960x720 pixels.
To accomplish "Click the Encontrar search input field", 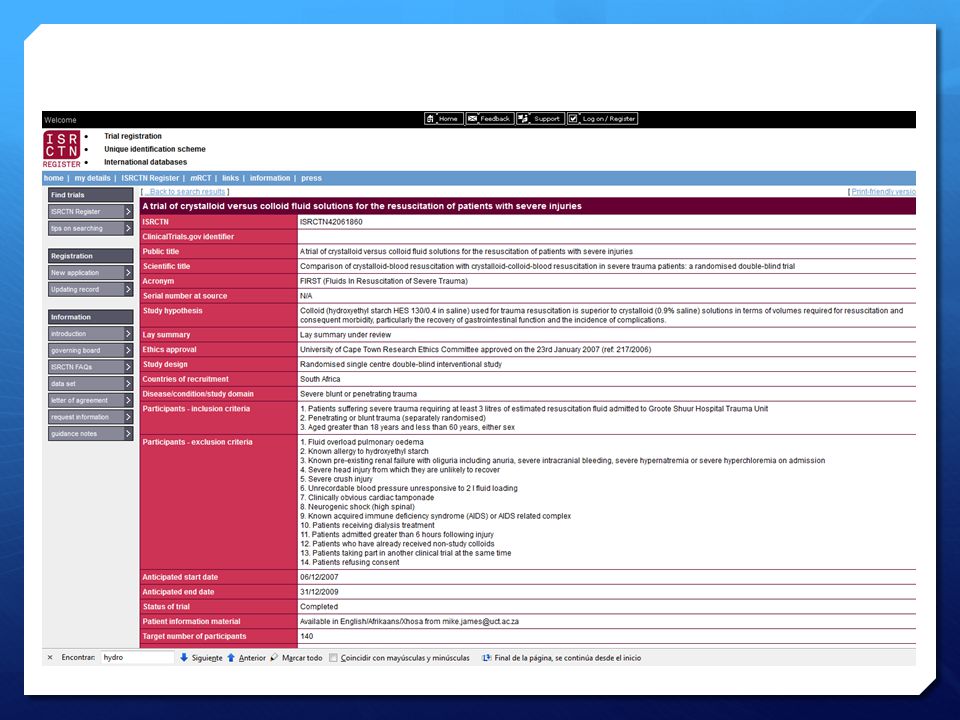I will coord(137,658).
